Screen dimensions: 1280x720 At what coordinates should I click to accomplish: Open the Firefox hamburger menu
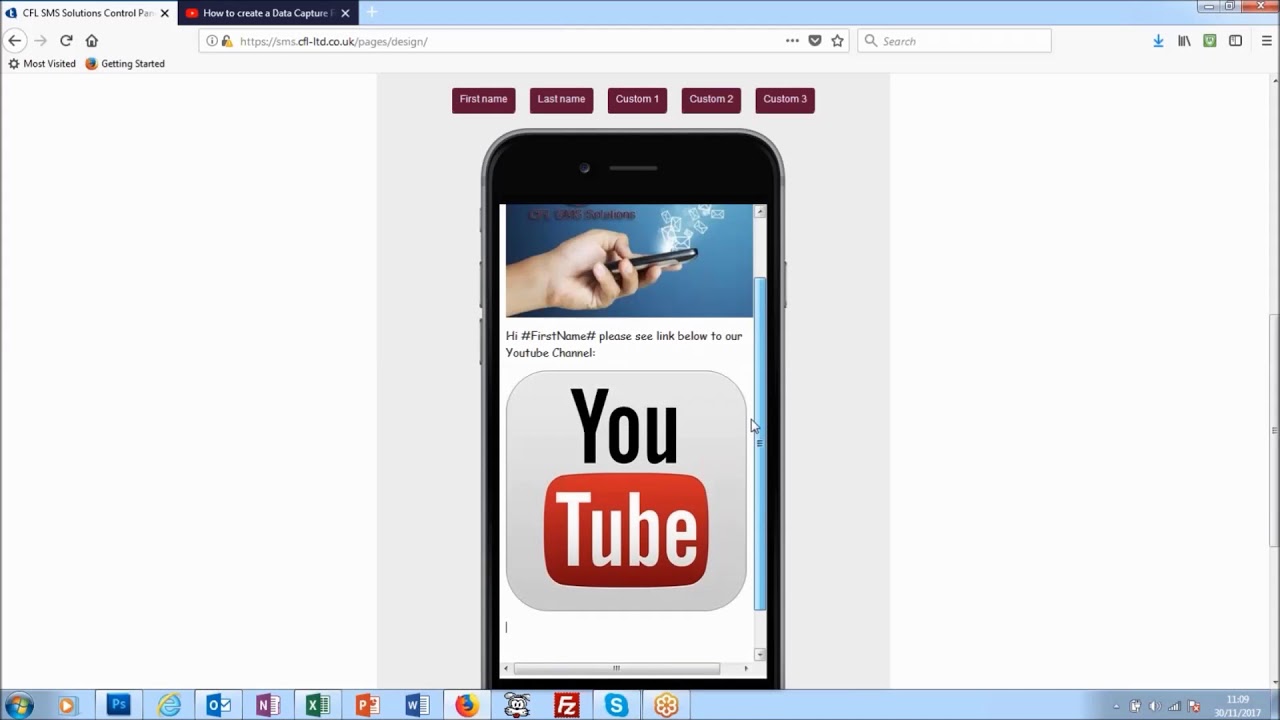point(1266,41)
